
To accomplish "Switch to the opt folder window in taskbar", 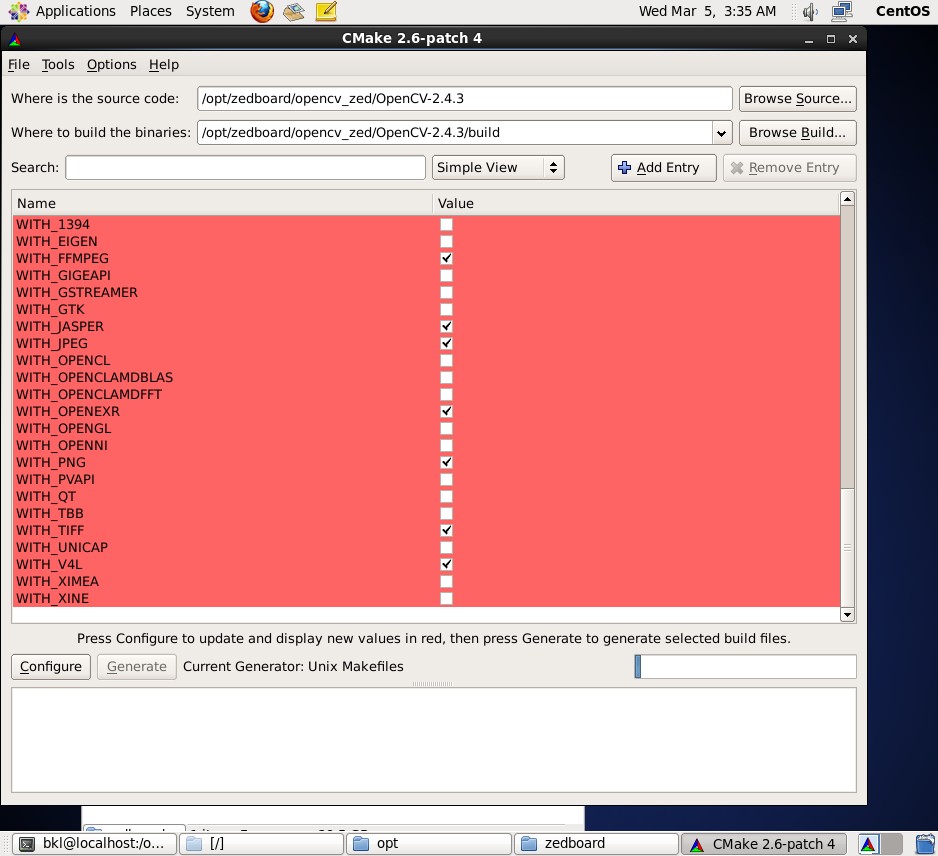I will (429, 844).
